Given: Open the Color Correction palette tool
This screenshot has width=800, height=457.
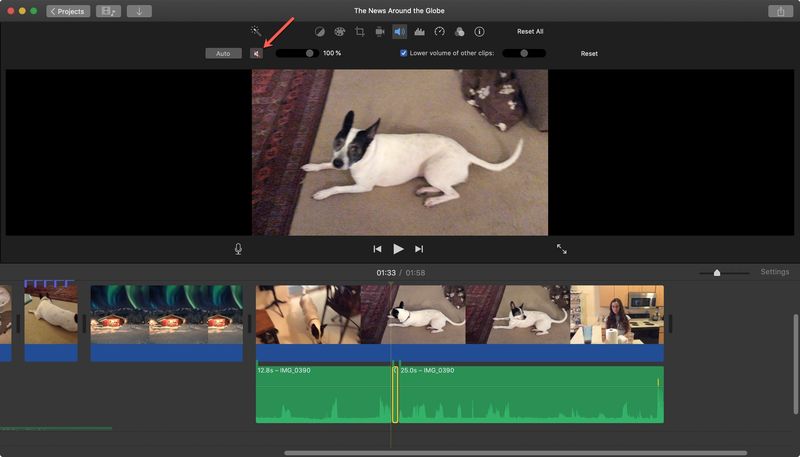Looking at the screenshot, I should (339, 32).
